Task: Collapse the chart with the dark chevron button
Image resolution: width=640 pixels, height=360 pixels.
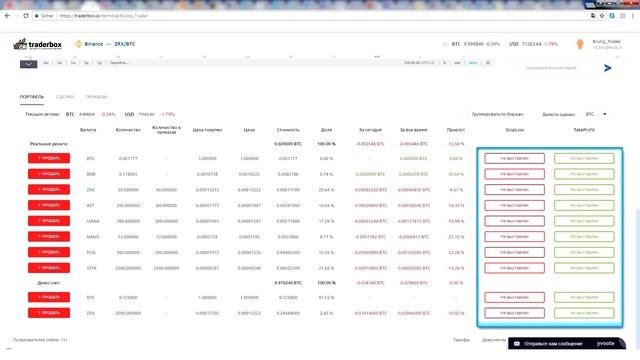Action: point(29,64)
